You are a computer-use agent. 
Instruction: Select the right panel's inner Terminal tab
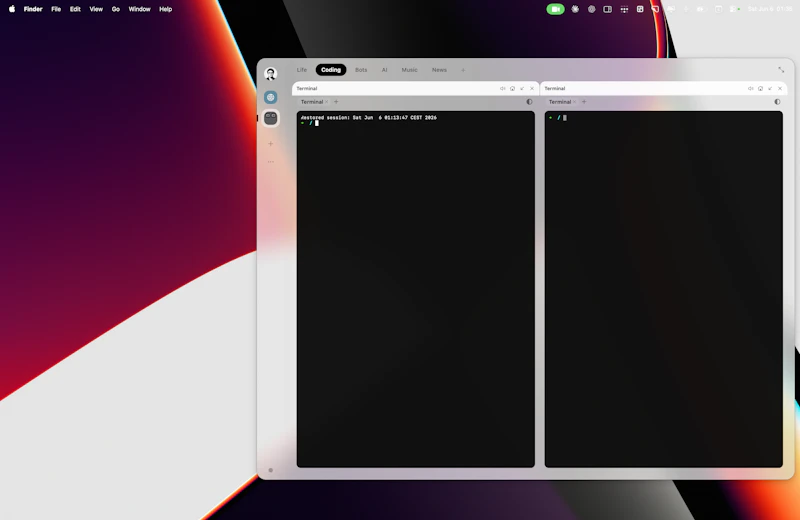pos(560,102)
